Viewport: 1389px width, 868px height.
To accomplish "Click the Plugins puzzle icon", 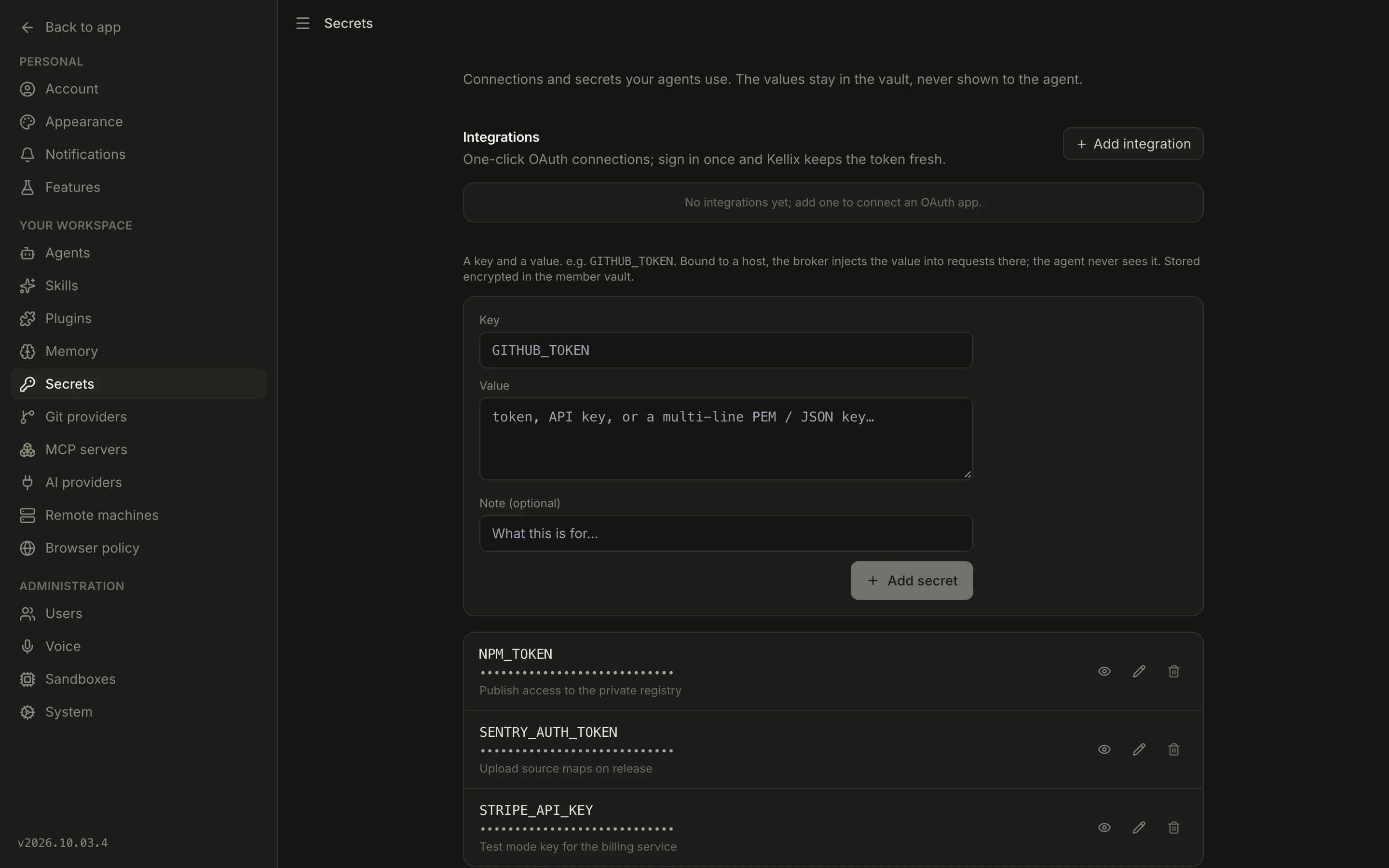I will (27, 319).
